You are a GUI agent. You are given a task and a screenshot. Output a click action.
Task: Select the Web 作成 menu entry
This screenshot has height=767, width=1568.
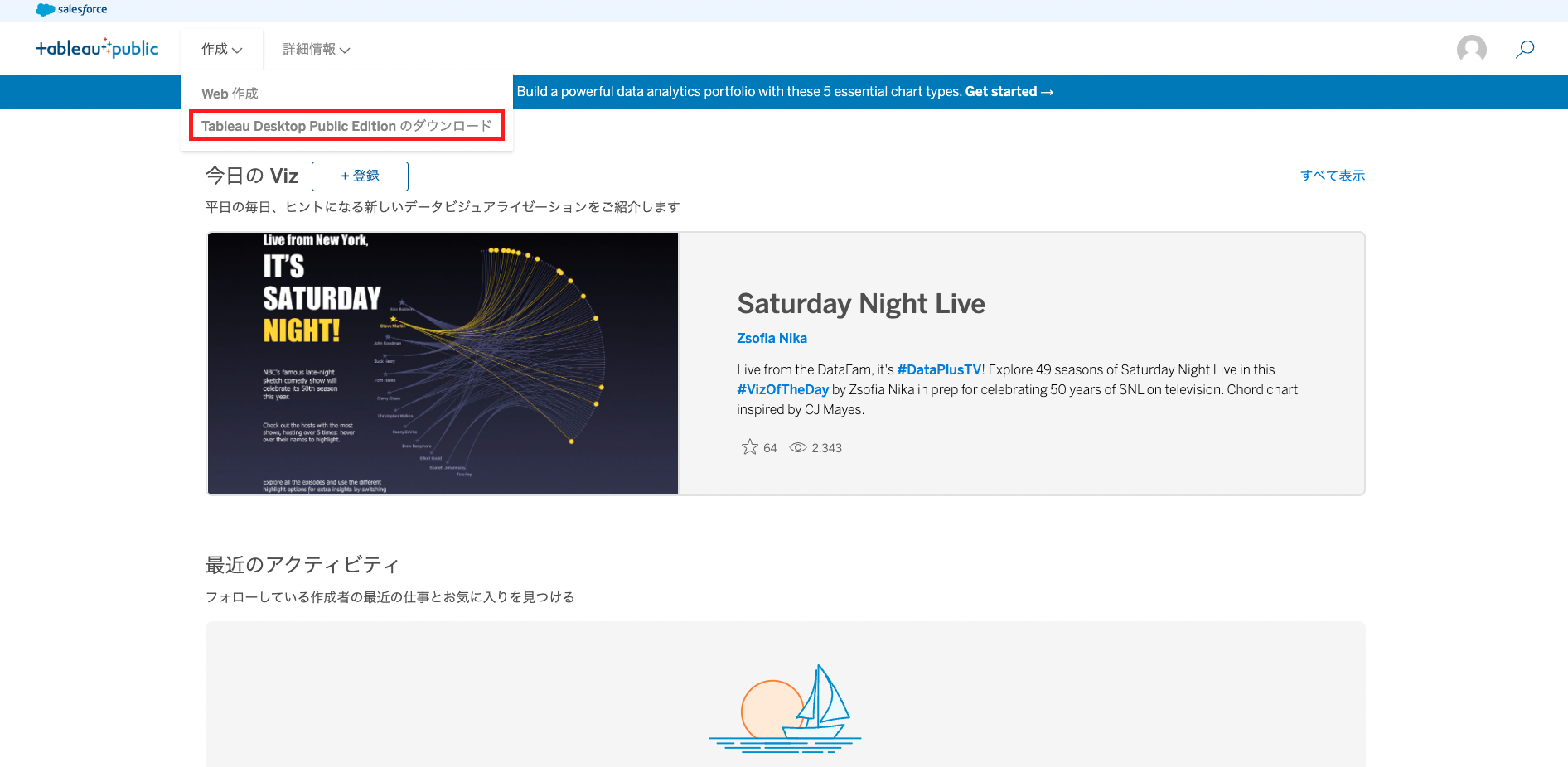coord(230,94)
